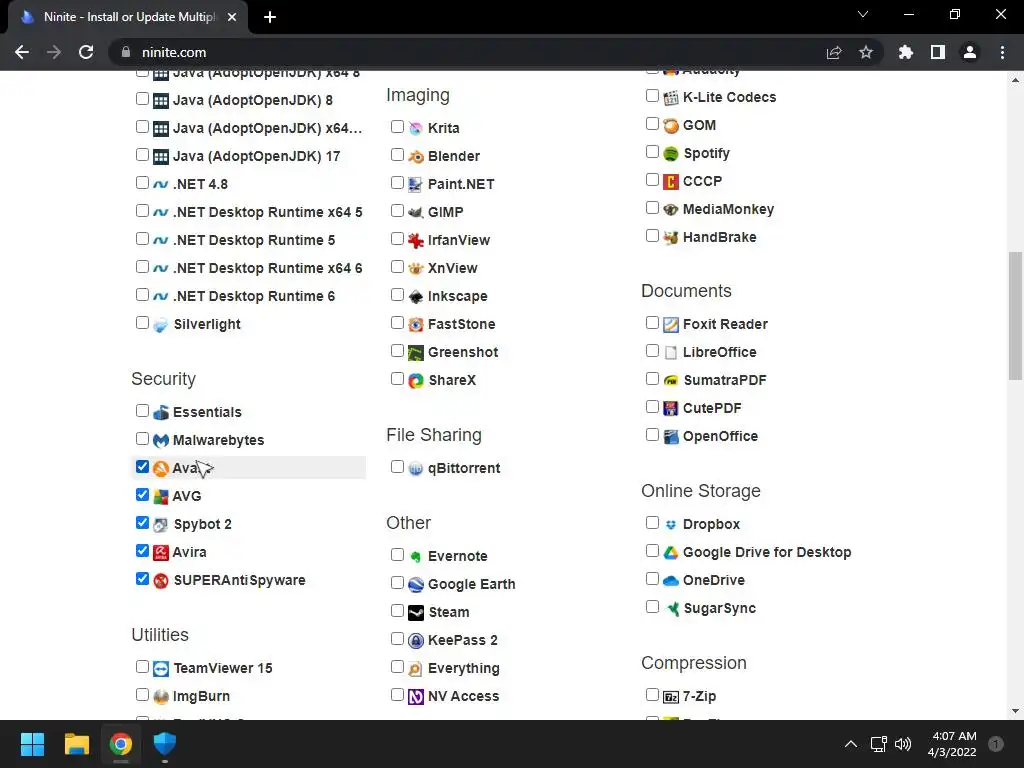The height and width of the screenshot is (768, 1024).
Task: Uncheck the Spybot 2 checkbox
Action: click(x=142, y=522)
